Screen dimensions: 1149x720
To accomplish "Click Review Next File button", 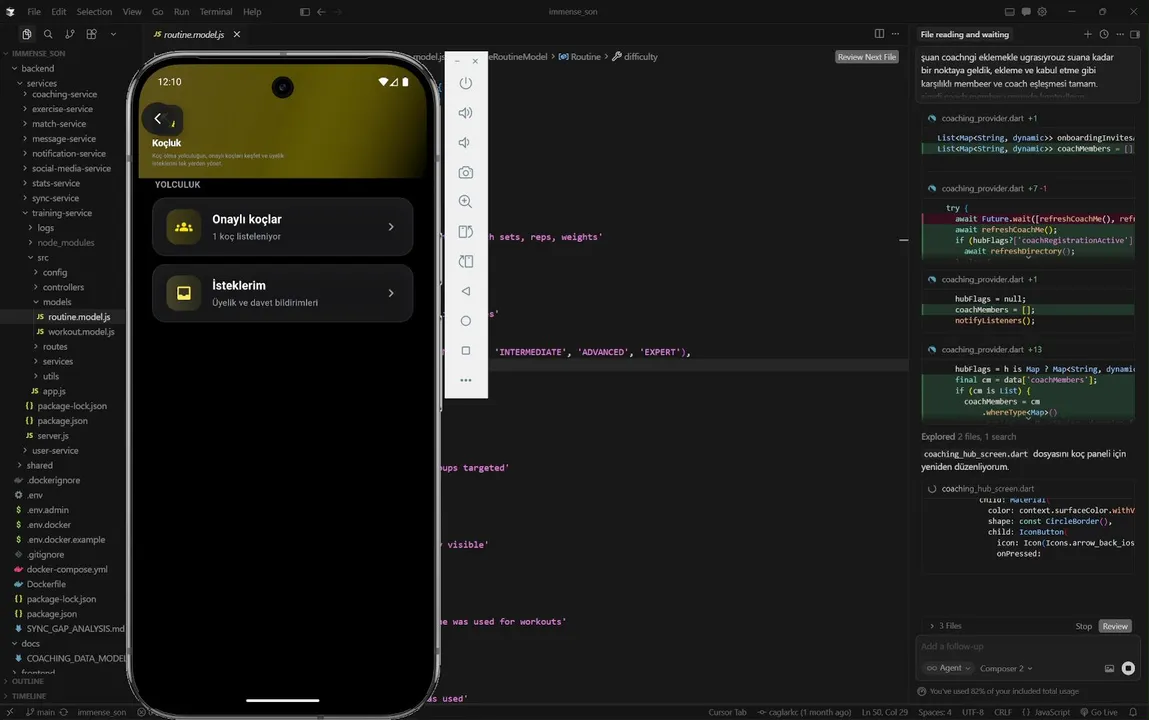I will [867, 57].
